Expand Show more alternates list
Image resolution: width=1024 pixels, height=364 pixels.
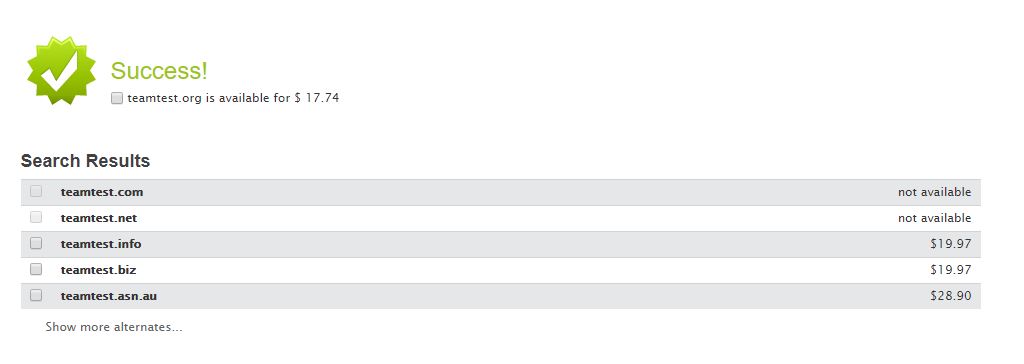[114, 327]
